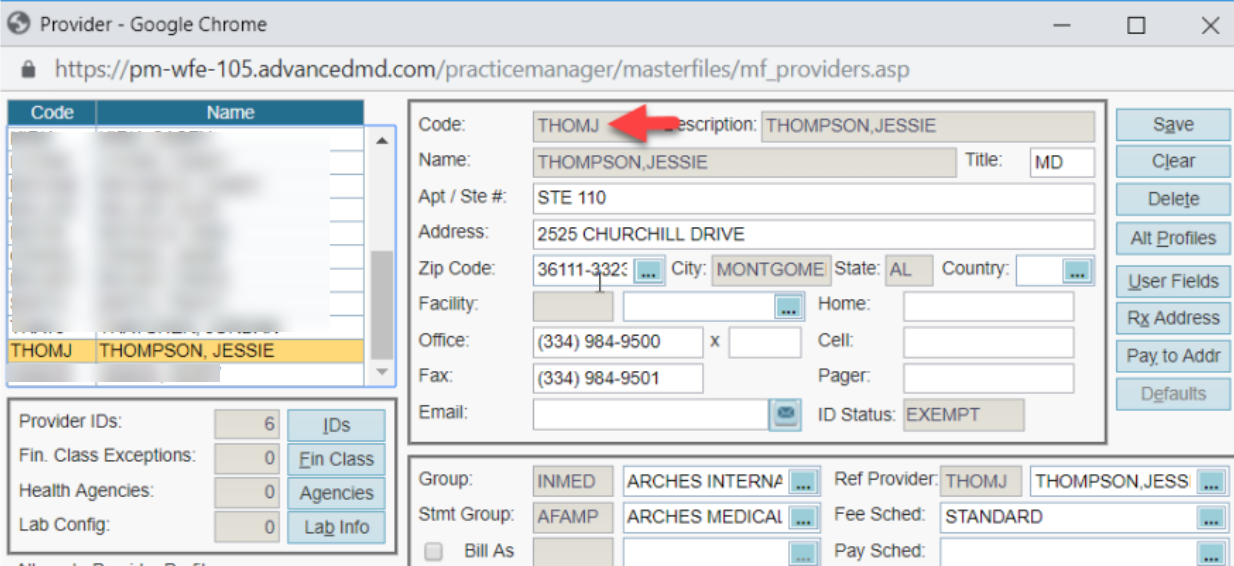Image resolution: width=1234 pixels, height=566 pixels.
Task: Maximize the Provider Chrome window
Action: (x=1136, y=26)
